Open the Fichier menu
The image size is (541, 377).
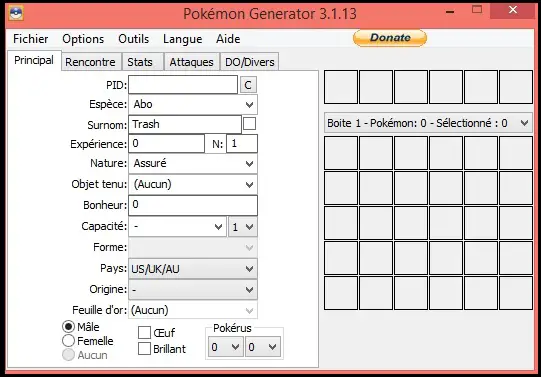[x=31, y=39]
